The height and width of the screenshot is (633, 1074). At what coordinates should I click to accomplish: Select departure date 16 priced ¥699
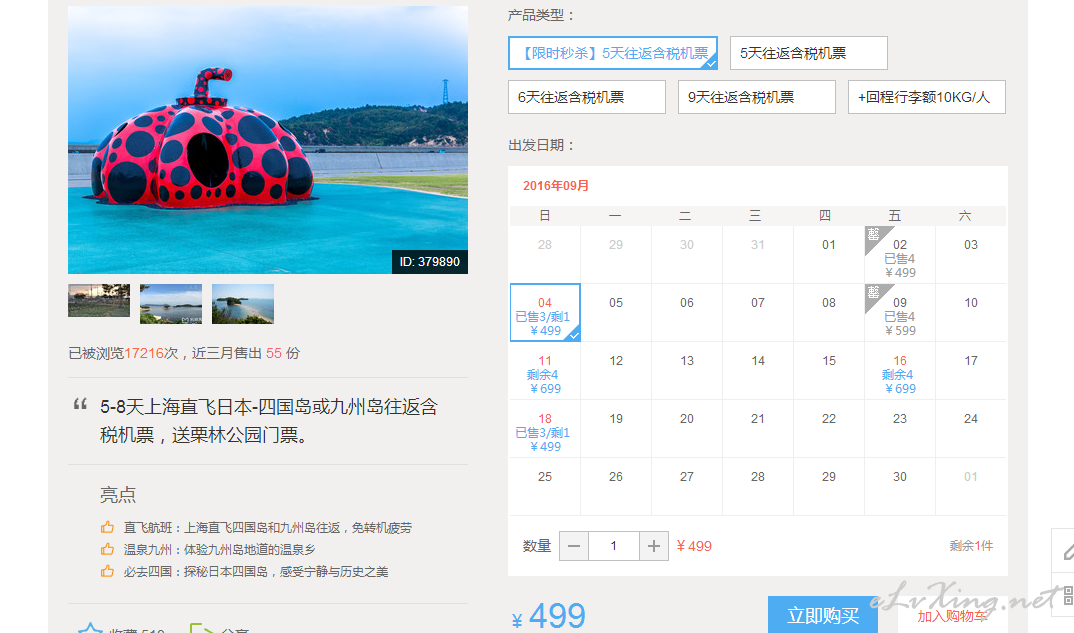[x=900, y=371]
